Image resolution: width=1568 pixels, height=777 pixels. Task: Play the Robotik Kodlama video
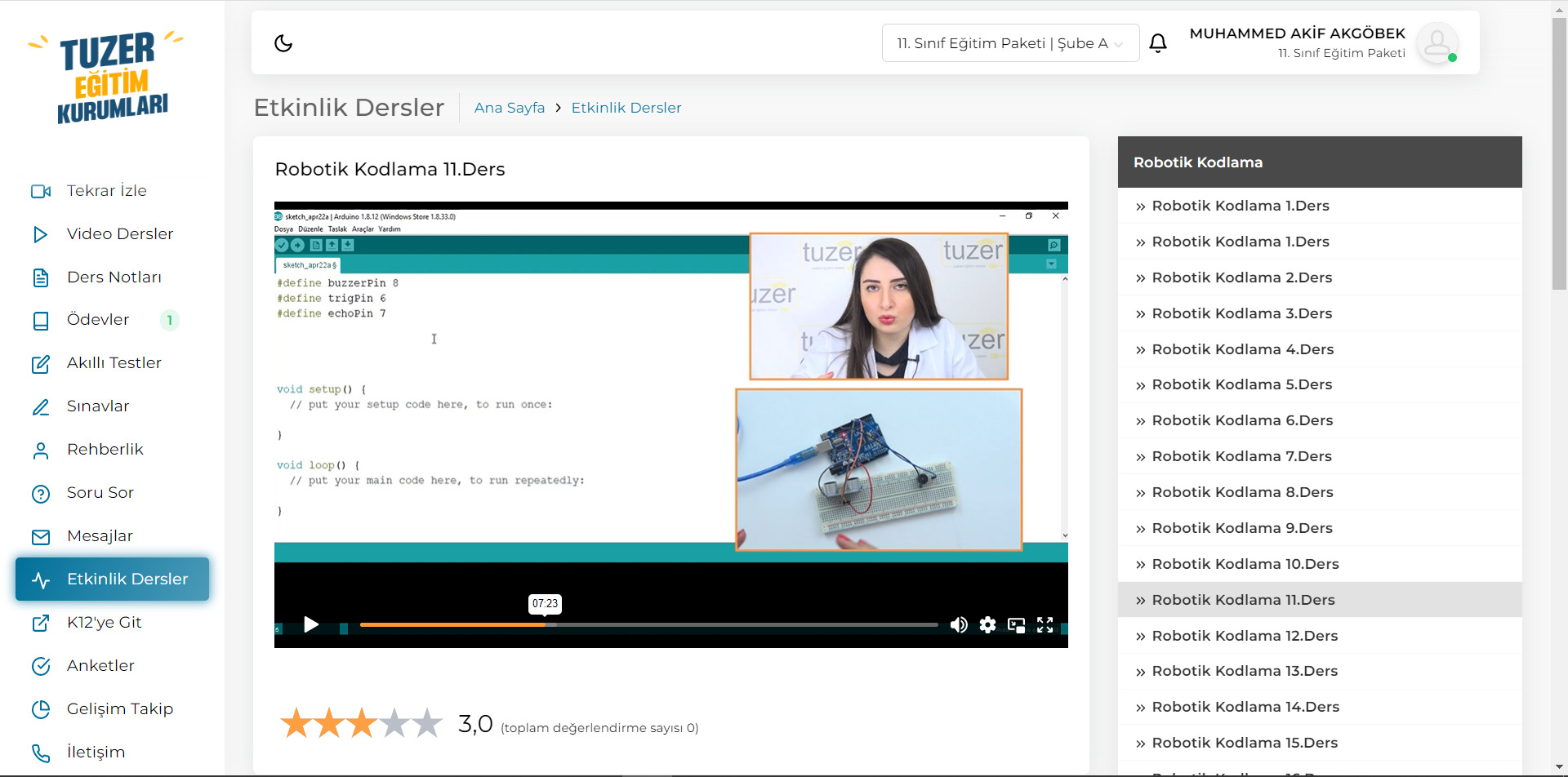pyautogui.click(x=311, y=625)
